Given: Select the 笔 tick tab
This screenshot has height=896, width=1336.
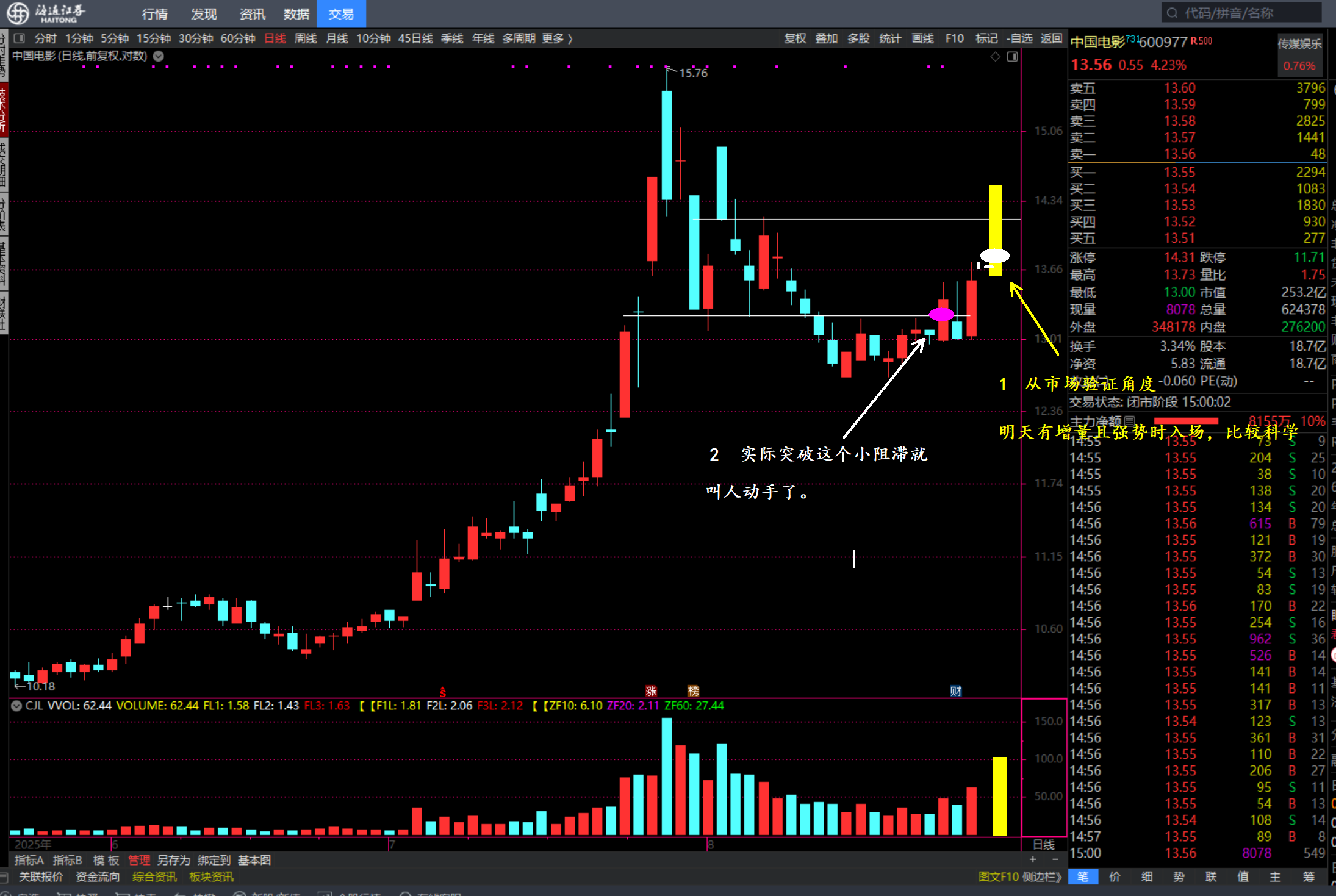Looking at the screenshot, I should [x=1083, y=876].
